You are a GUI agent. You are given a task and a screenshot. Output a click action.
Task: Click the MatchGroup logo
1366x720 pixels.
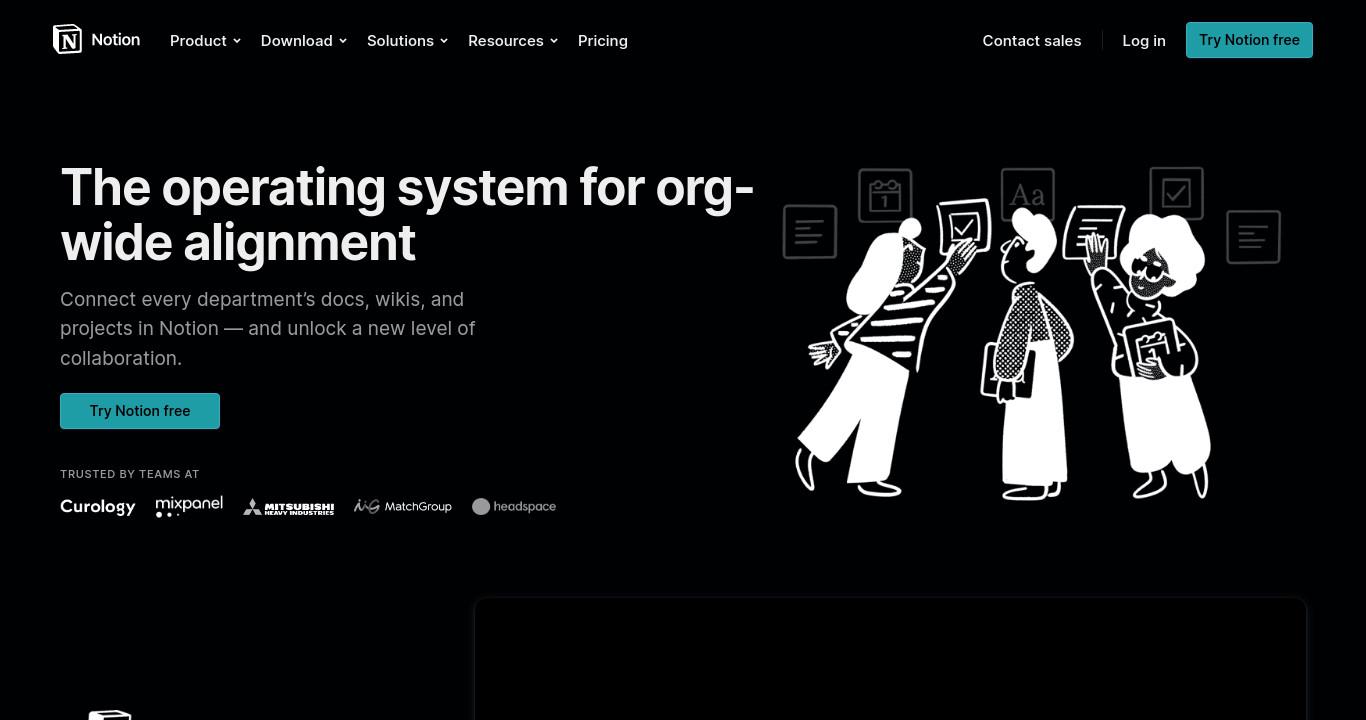(x=403, y=506)
